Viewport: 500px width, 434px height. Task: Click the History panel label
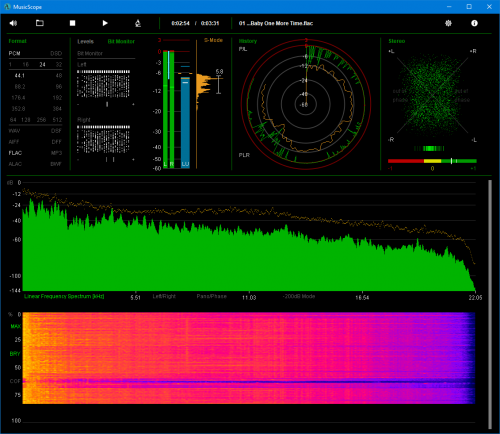(x=248, y=41)
